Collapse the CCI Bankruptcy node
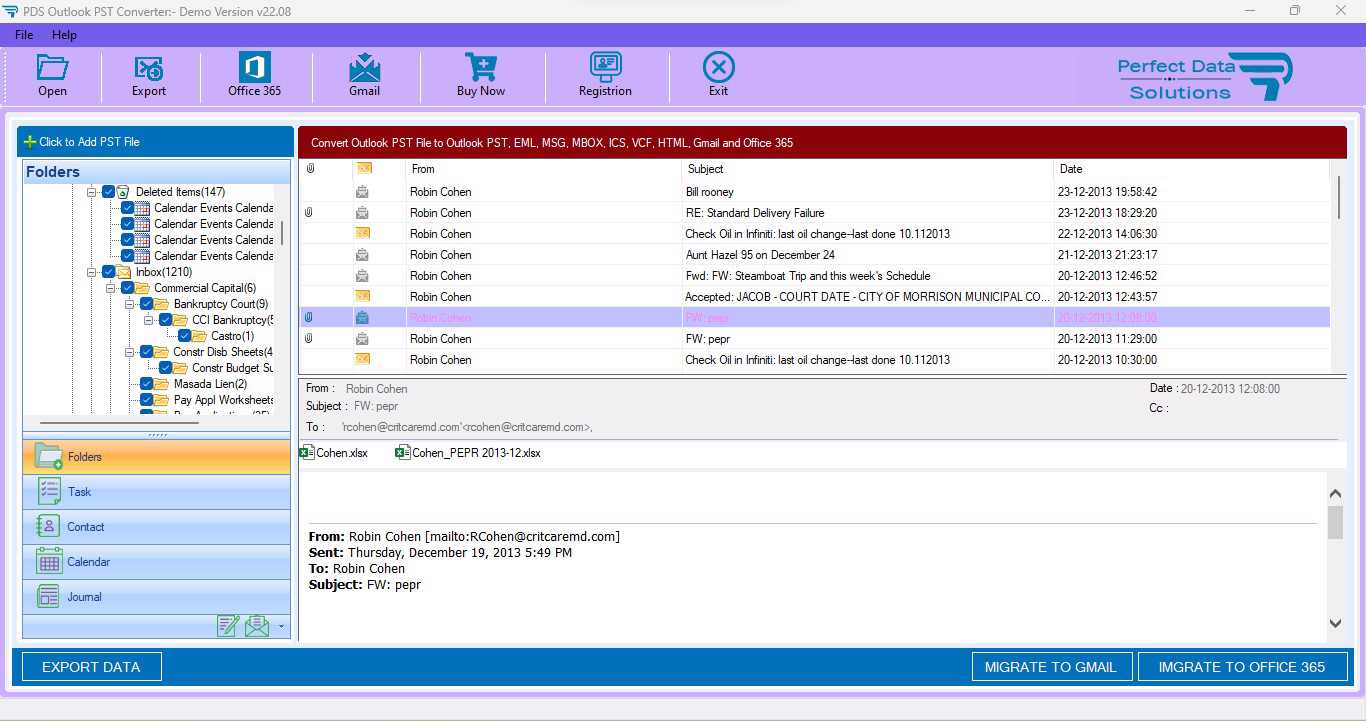The image size is (1366, 721). point(149,320)
